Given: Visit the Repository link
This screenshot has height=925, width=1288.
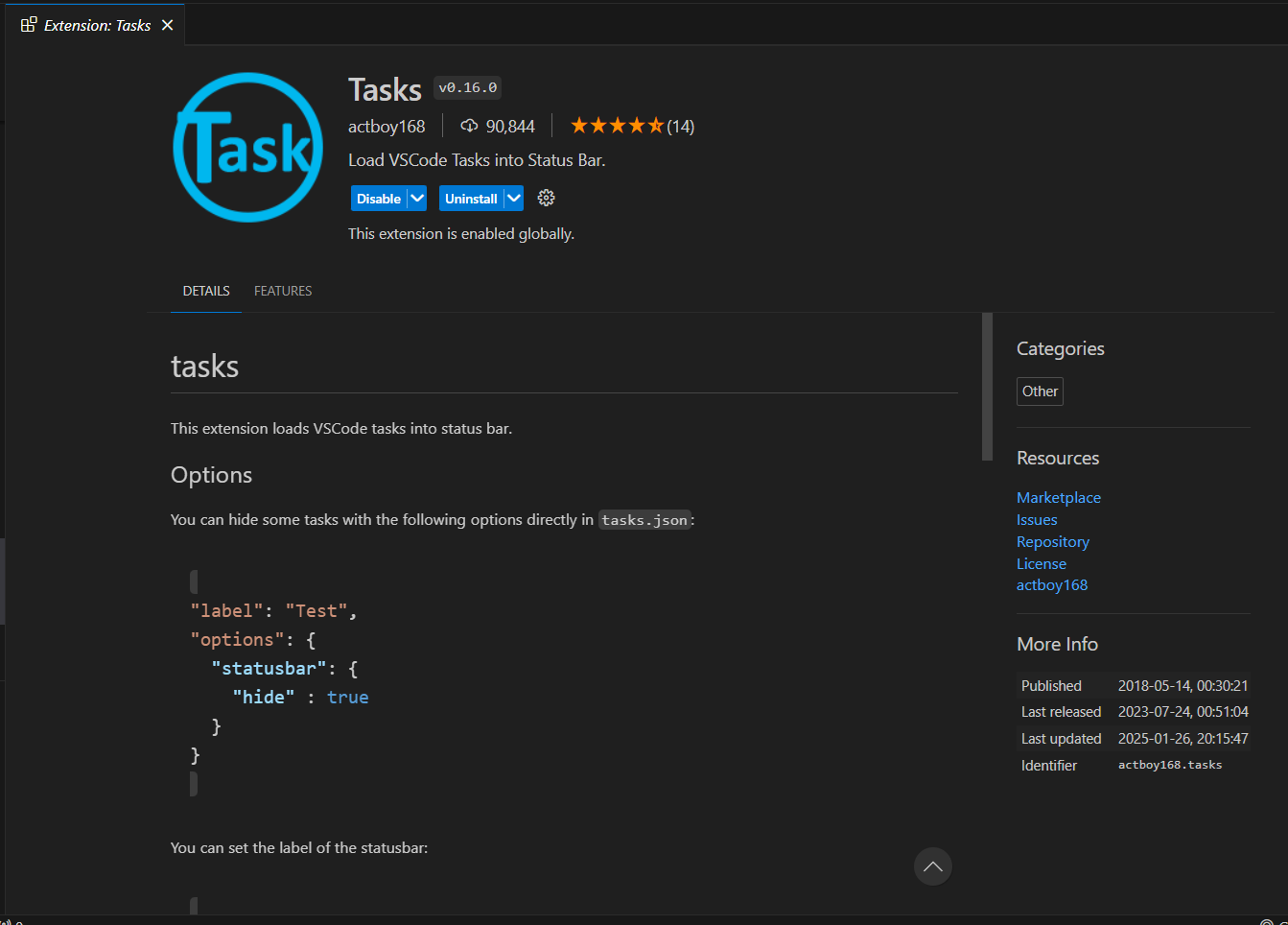Looking at the screenshot, I should point(1052,542).
